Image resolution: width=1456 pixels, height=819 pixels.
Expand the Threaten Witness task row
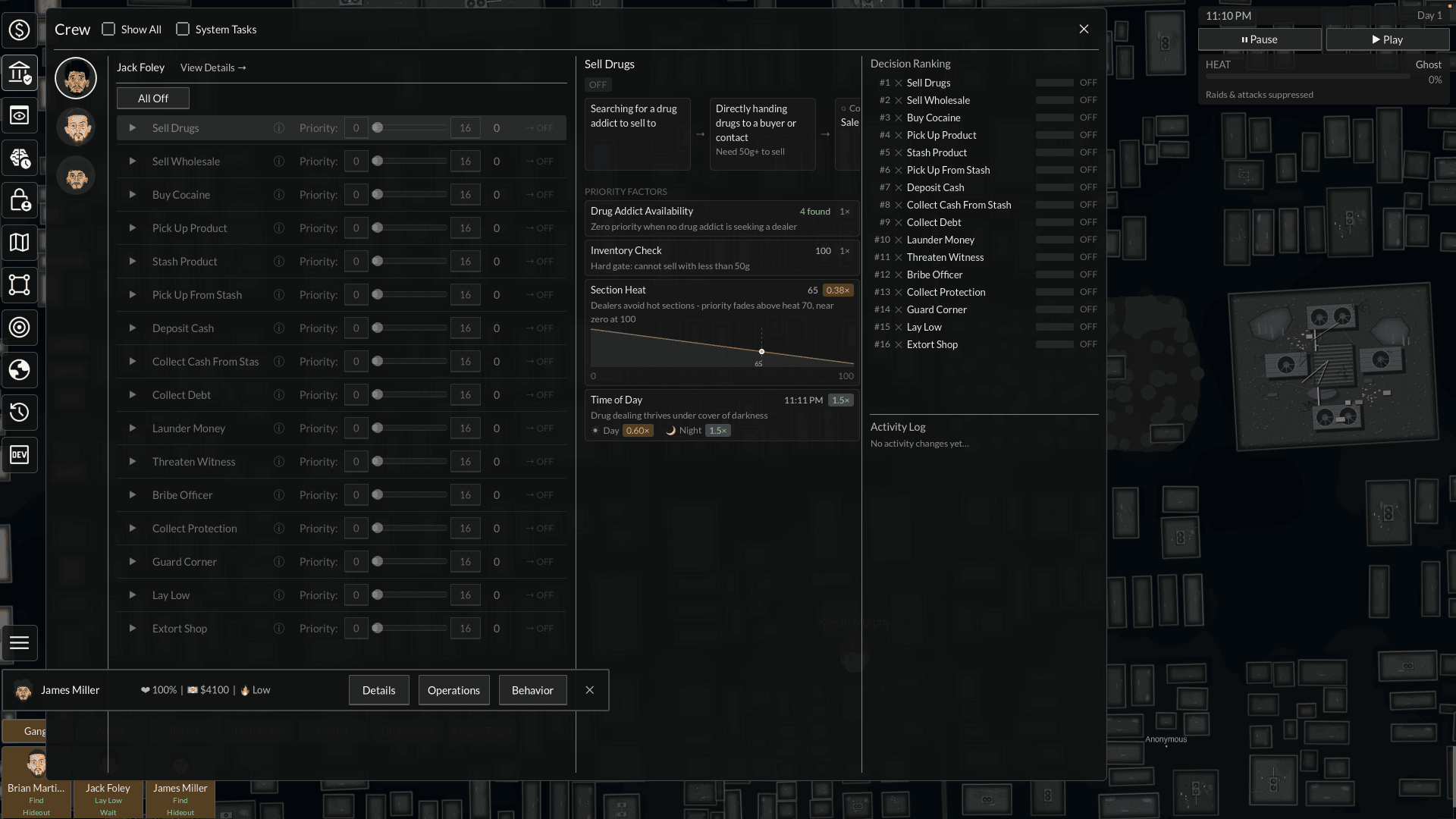(133, 462)
